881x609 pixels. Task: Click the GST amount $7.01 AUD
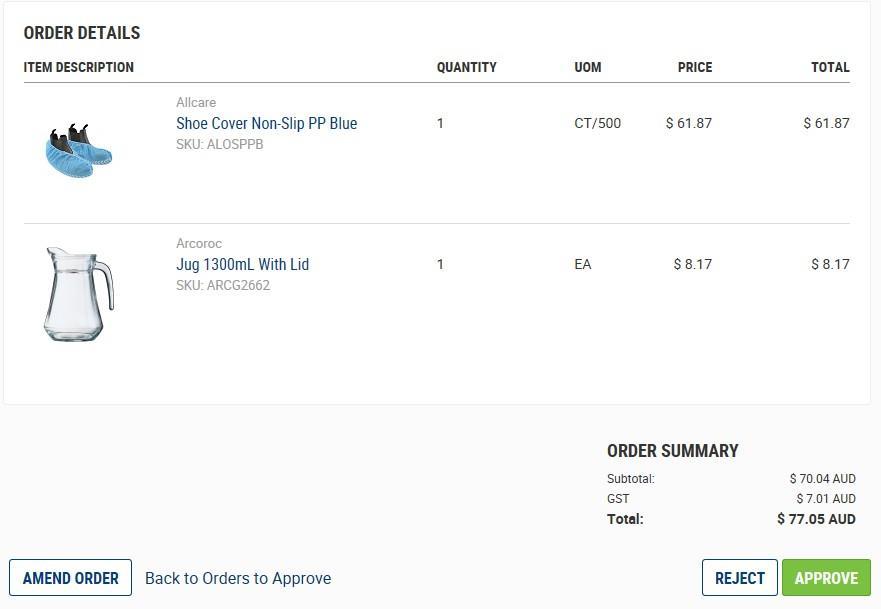825,498
